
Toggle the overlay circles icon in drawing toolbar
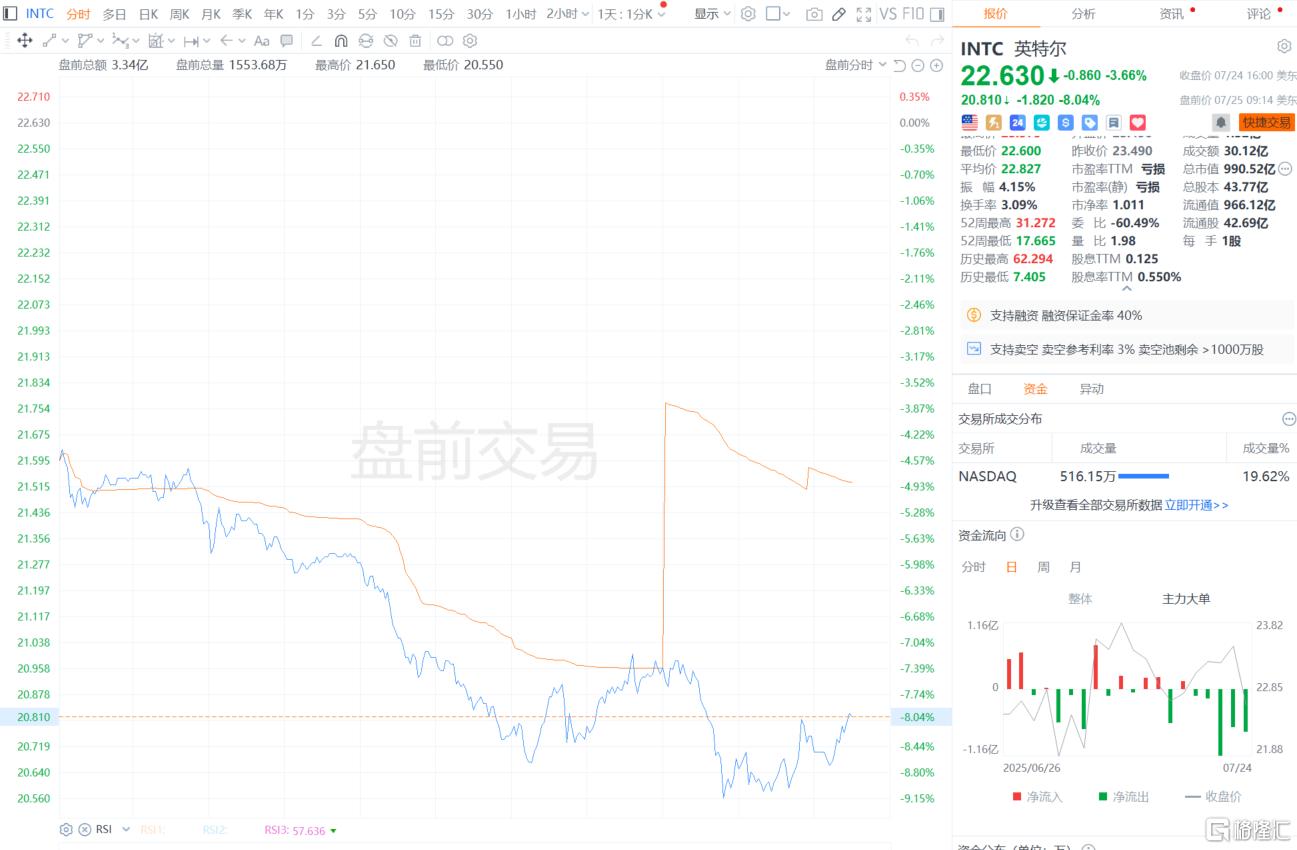click(x=445, y=41)
